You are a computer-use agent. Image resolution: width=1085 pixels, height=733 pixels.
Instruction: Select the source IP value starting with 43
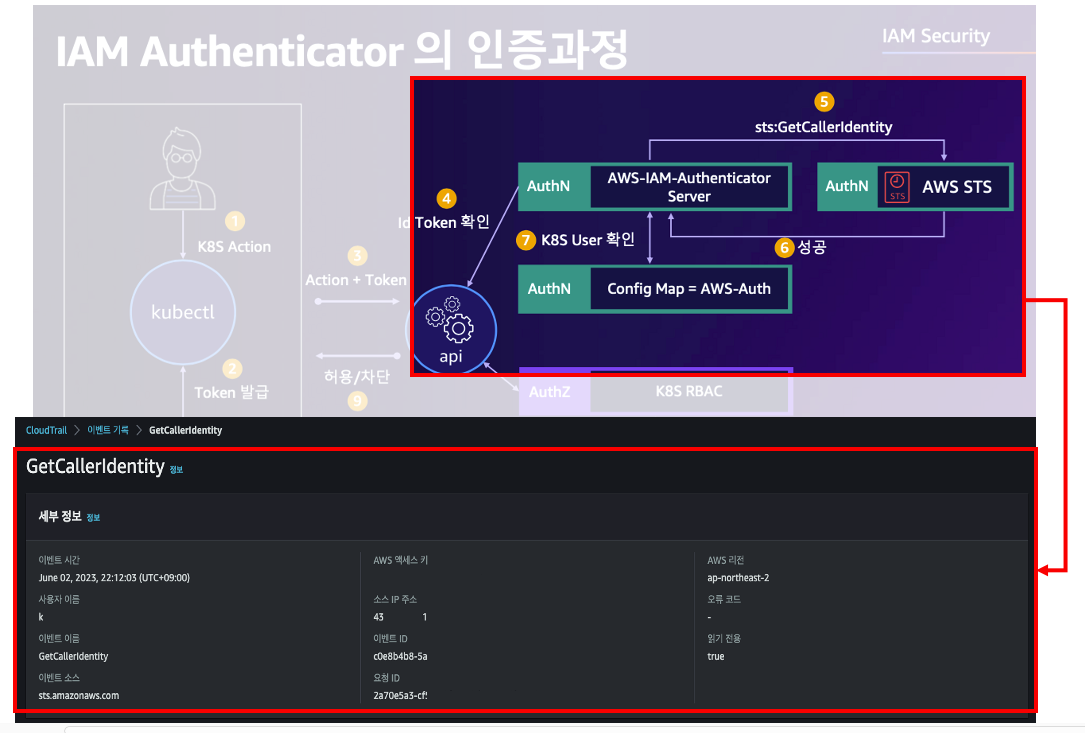pos(400,617)
